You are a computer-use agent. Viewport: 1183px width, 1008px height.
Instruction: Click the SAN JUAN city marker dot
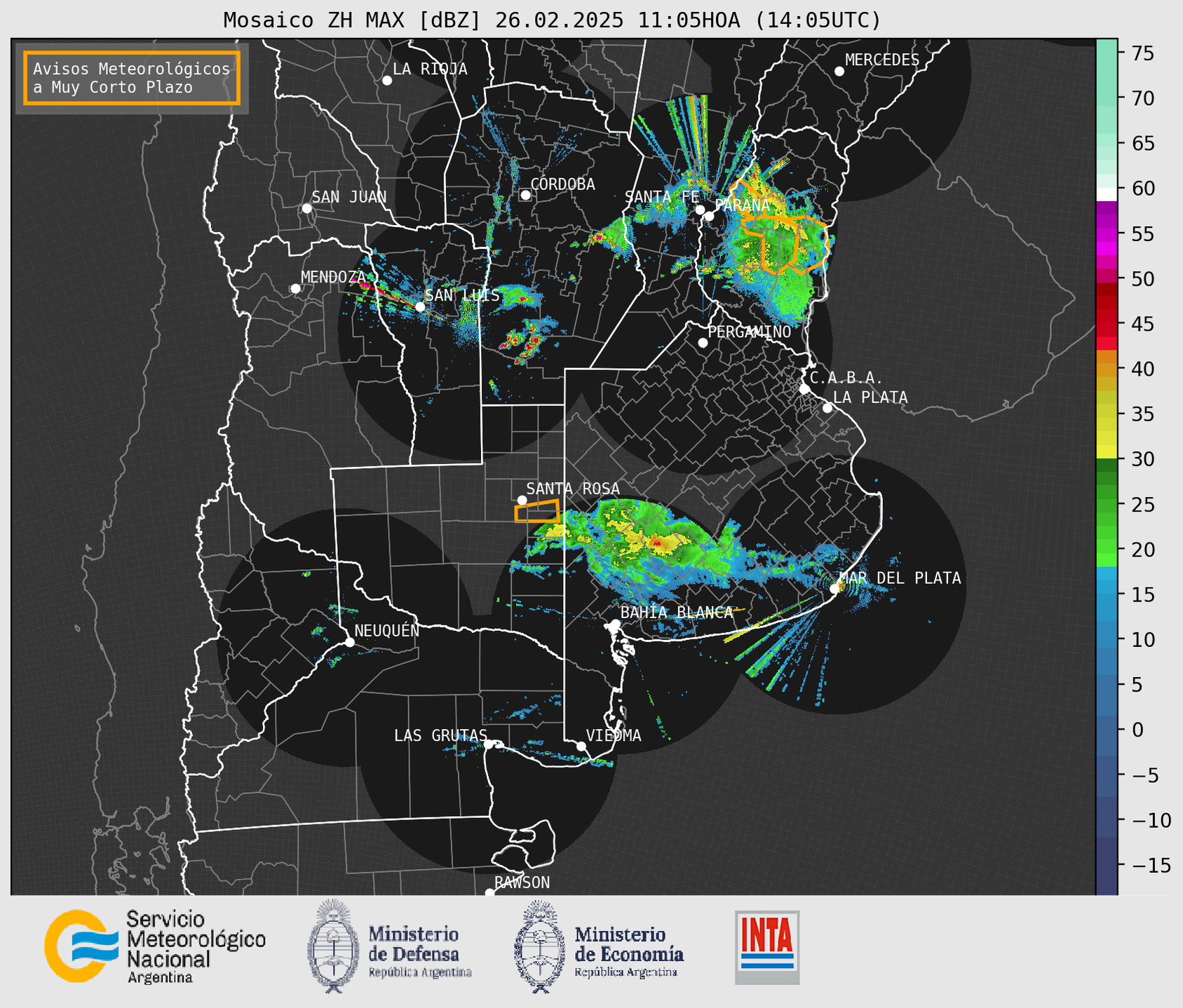[306, 208]
